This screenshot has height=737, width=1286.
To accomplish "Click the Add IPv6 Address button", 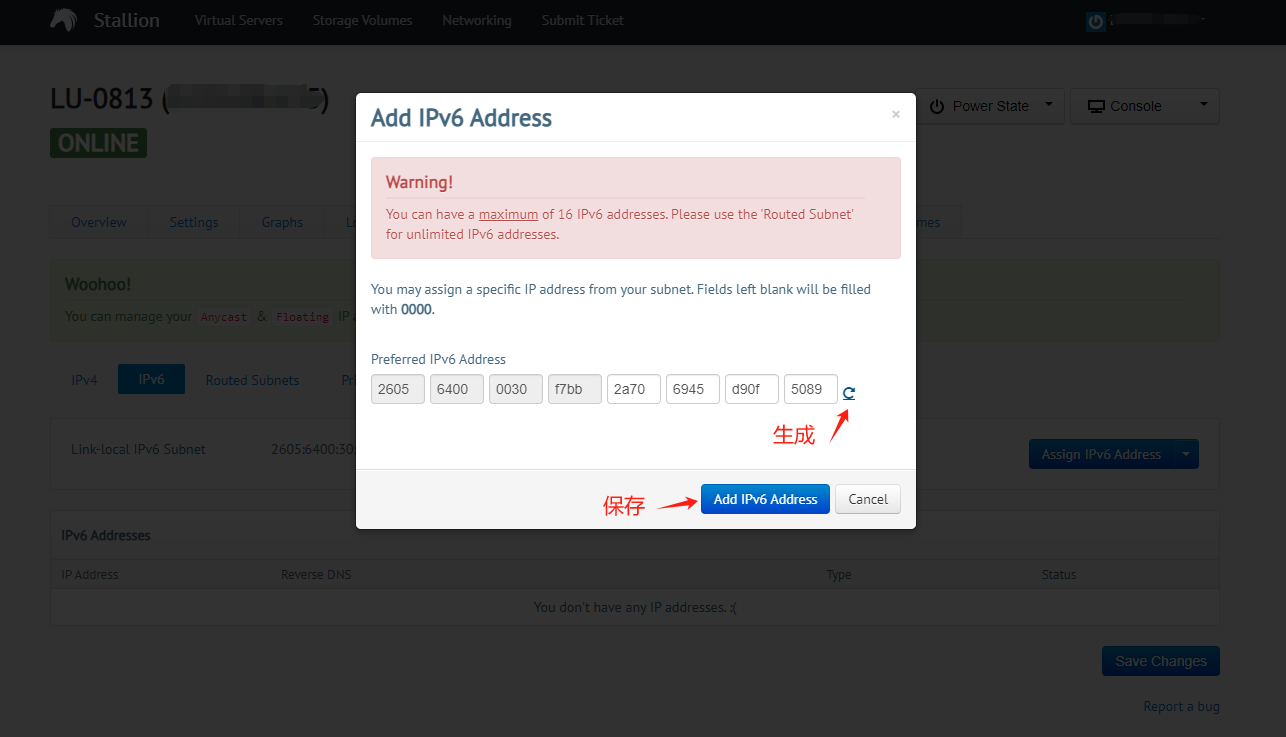I will (x=765, y=499).
